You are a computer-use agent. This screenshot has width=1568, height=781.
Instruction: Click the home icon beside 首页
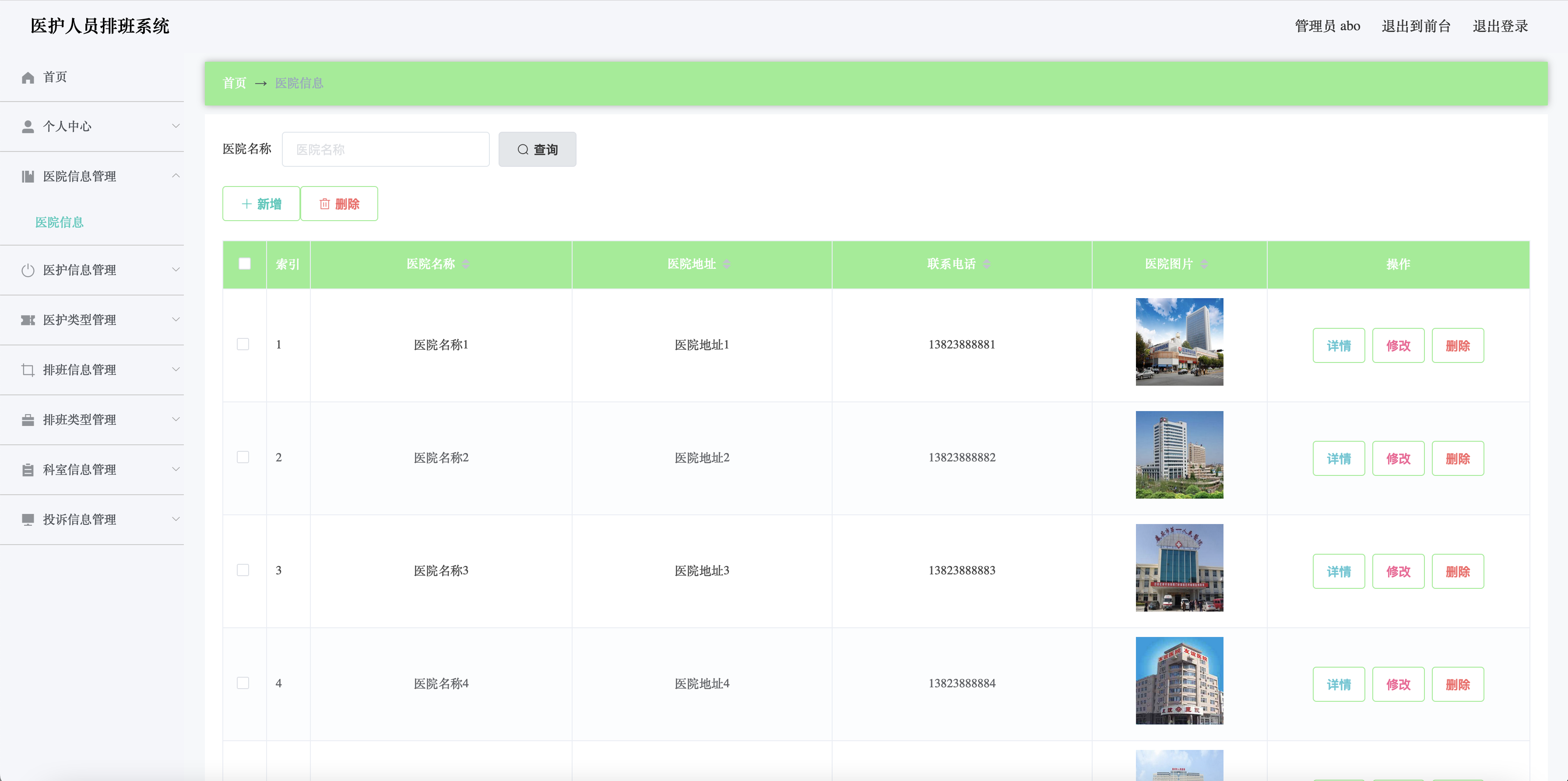tap(28, 77)
